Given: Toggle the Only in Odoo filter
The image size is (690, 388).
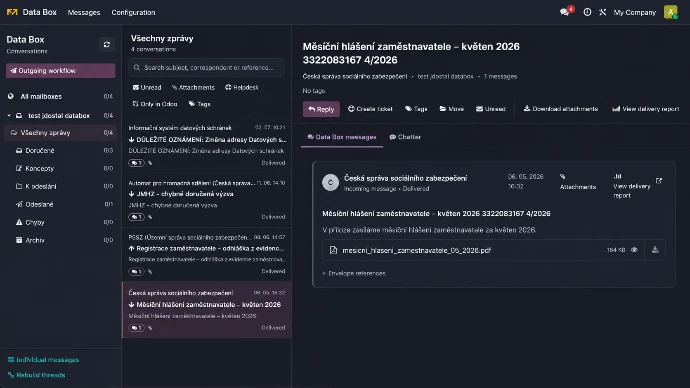Looking at the screenshot, I should tap(155, 104).
